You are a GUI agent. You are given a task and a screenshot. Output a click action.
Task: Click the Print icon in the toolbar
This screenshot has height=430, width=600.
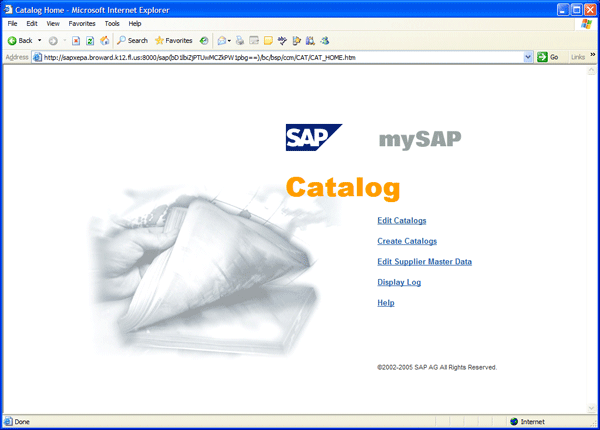pos(240,41)
